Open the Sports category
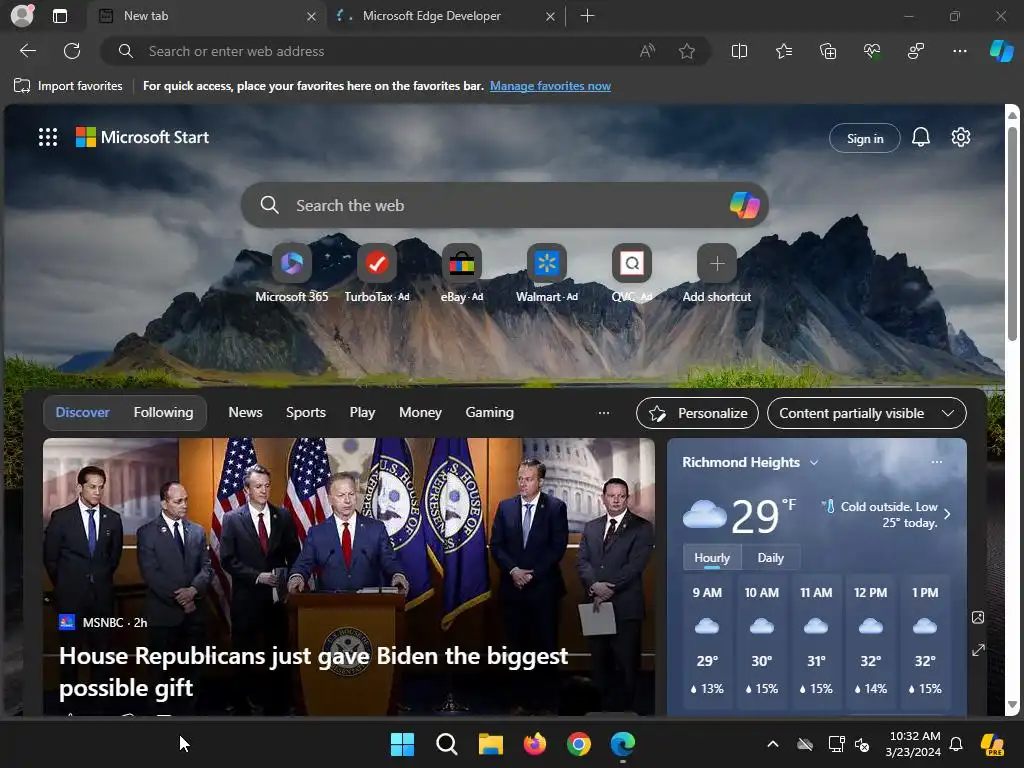The width and height of the screenshot is (1024, 768). tap(306, 412)
